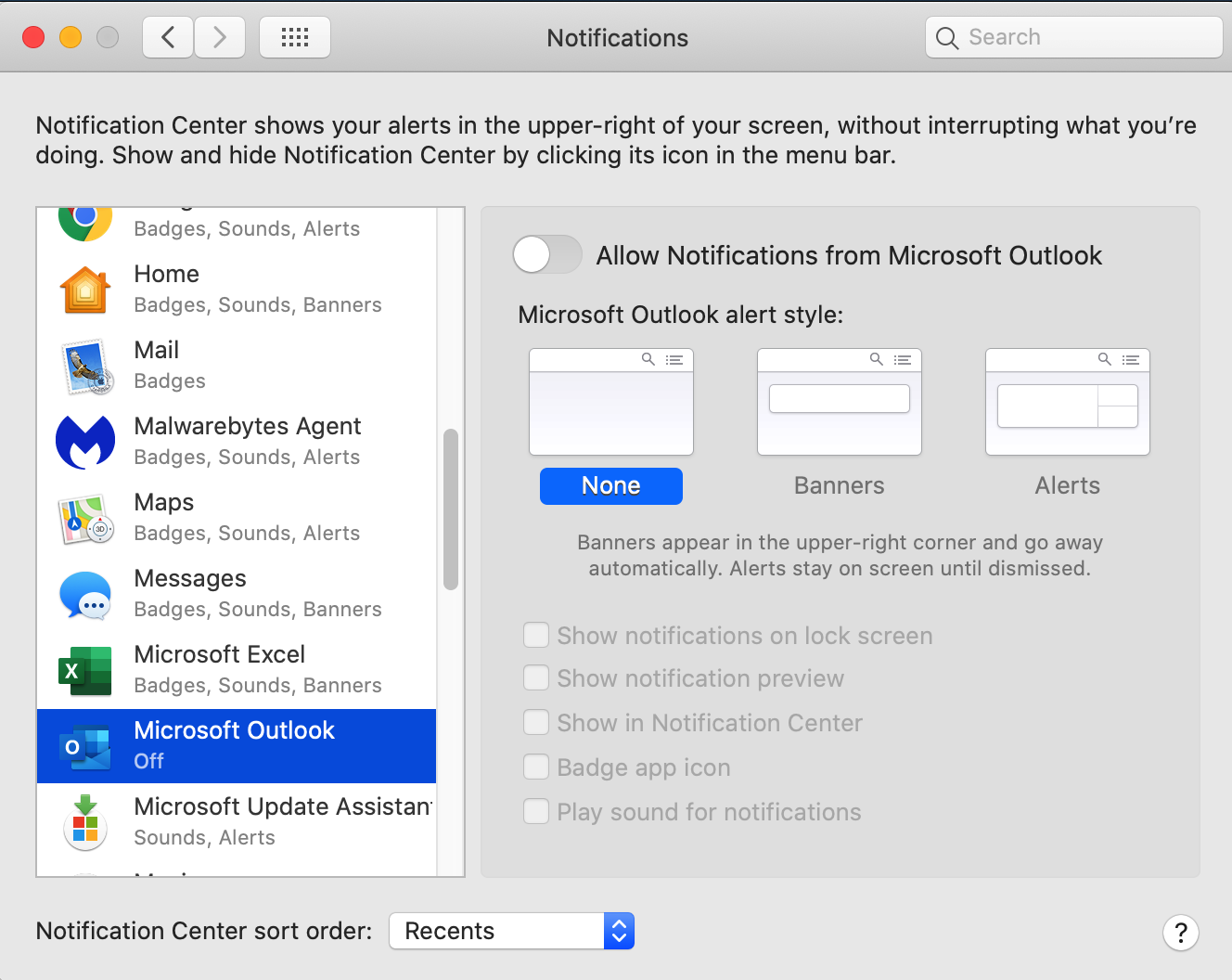
Task: Click the Maps app icon
Action: click(x=85, y=518)
